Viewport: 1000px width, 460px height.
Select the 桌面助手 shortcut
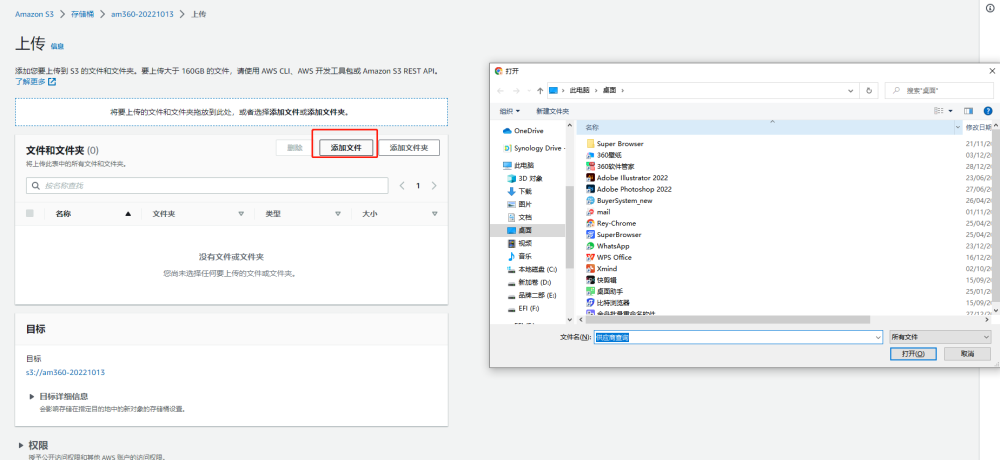point(605,292)
